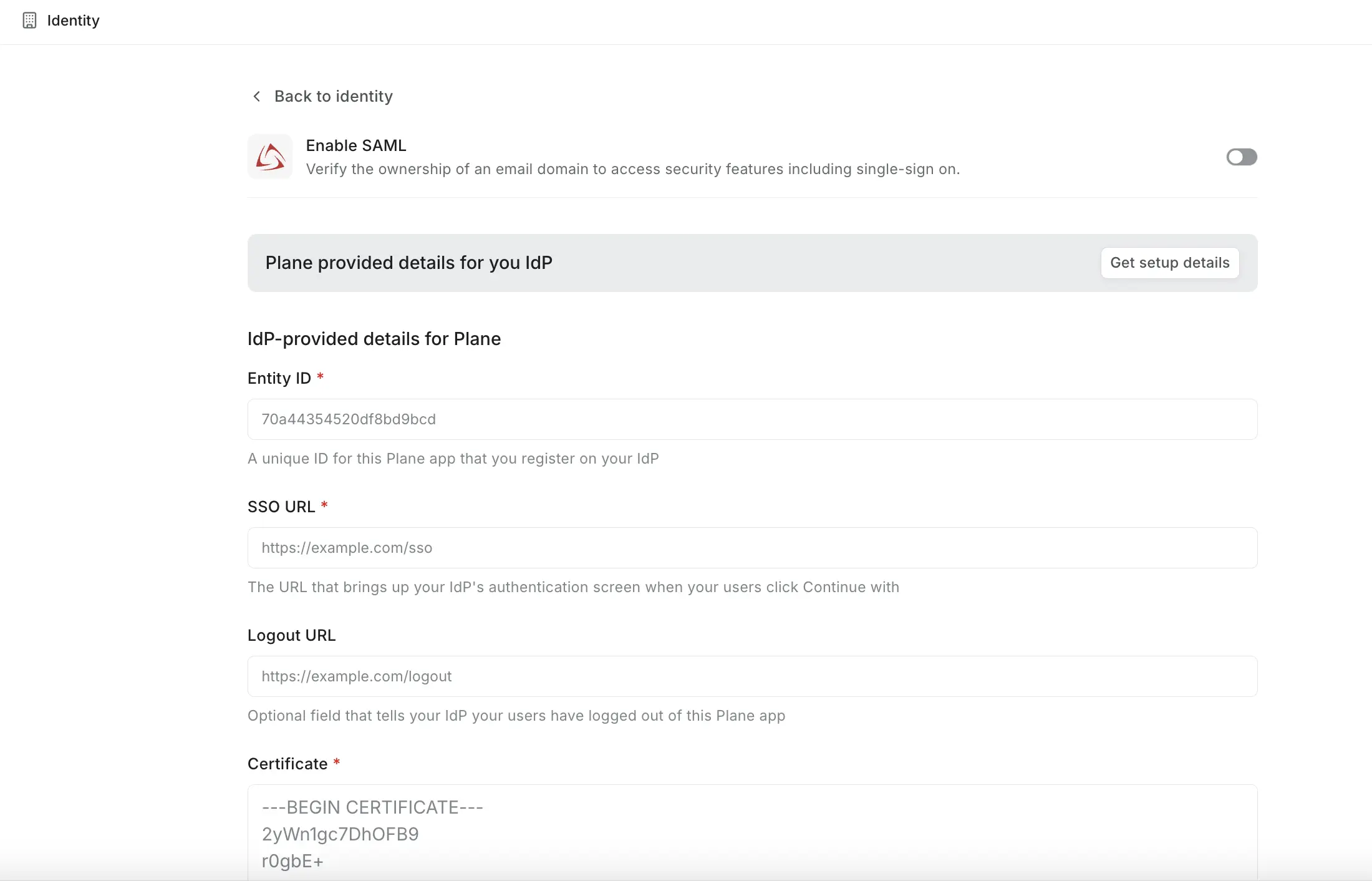
Task: Click the Plane provided details header bar
Action: click(x=409, y=263)
